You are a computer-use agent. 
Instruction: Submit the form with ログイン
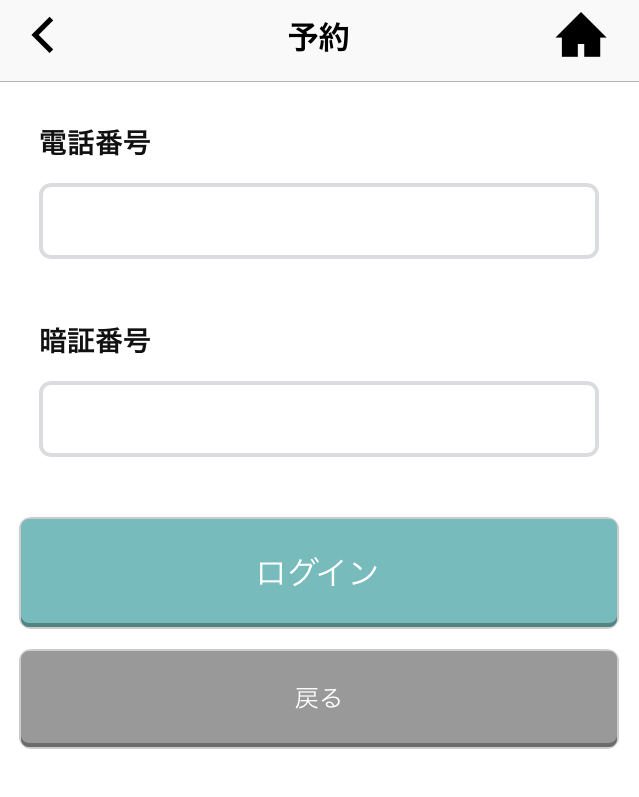tap(319, 573)
